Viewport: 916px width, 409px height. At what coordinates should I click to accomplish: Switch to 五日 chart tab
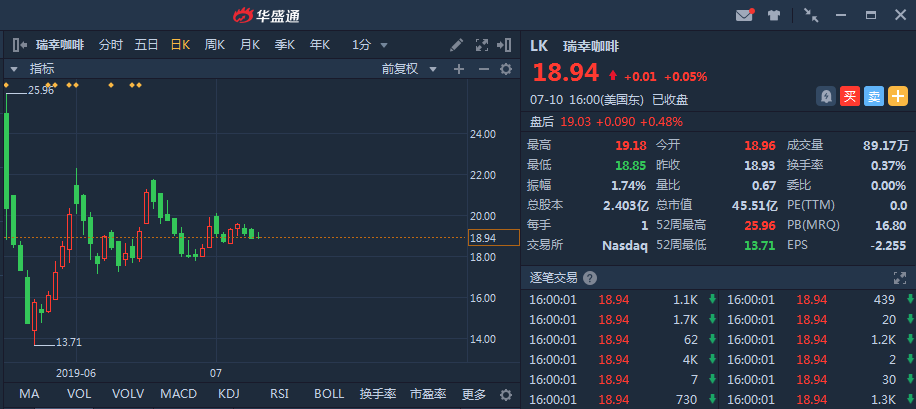(146, 45)
